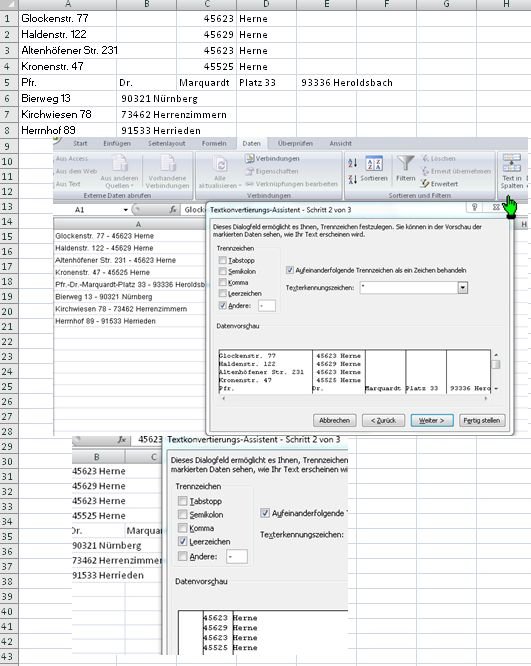Select embedded cell Bierweg 13 - 90321 Nürnberg
The width and height of the screenshot is (531, 666).
[129, 296]
